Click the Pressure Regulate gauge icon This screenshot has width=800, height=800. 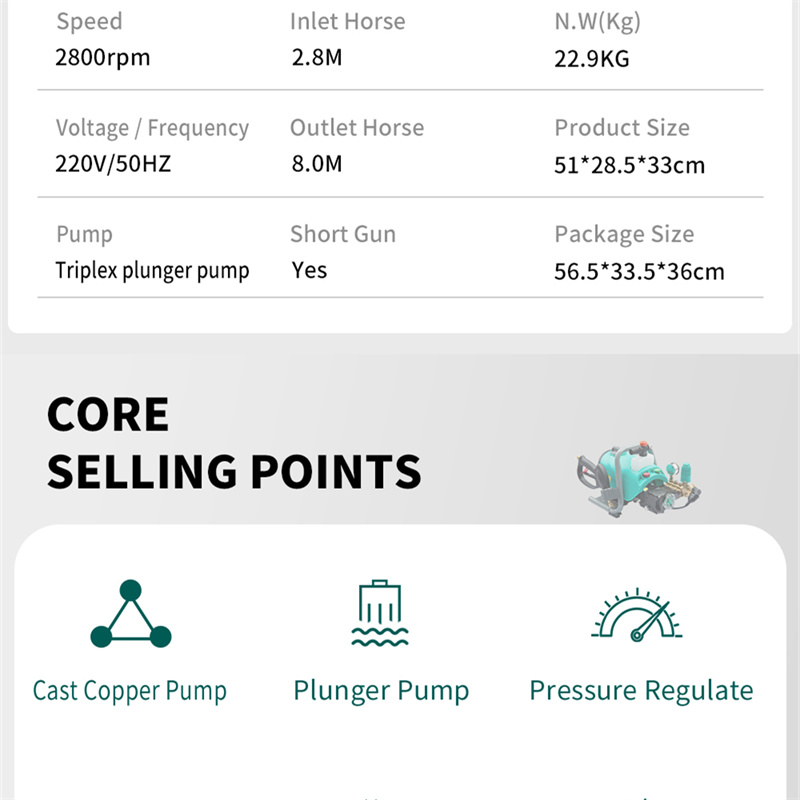click(x=636, y=614)
